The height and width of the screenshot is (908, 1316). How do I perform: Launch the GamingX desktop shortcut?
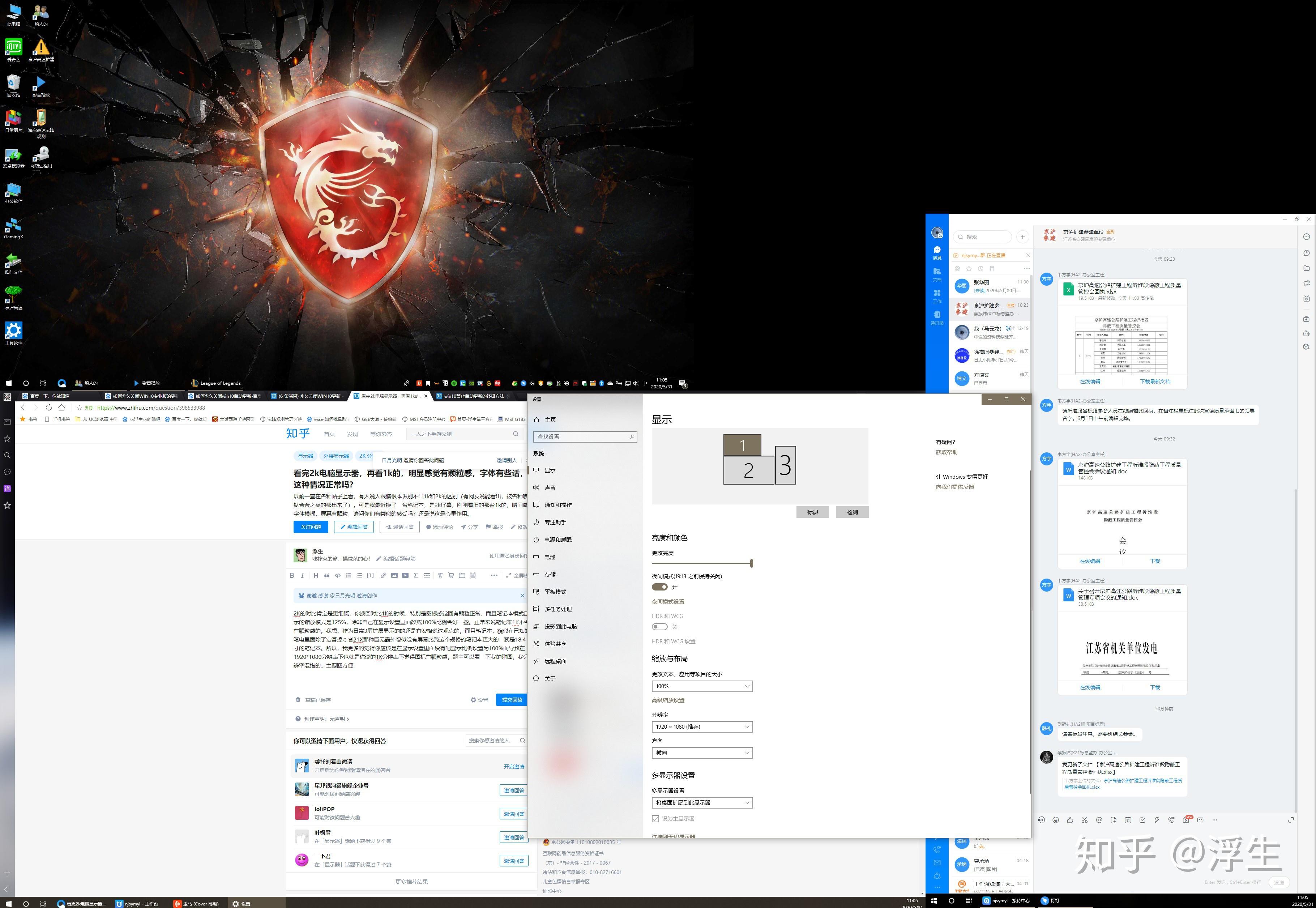click(x=13, y=227)
